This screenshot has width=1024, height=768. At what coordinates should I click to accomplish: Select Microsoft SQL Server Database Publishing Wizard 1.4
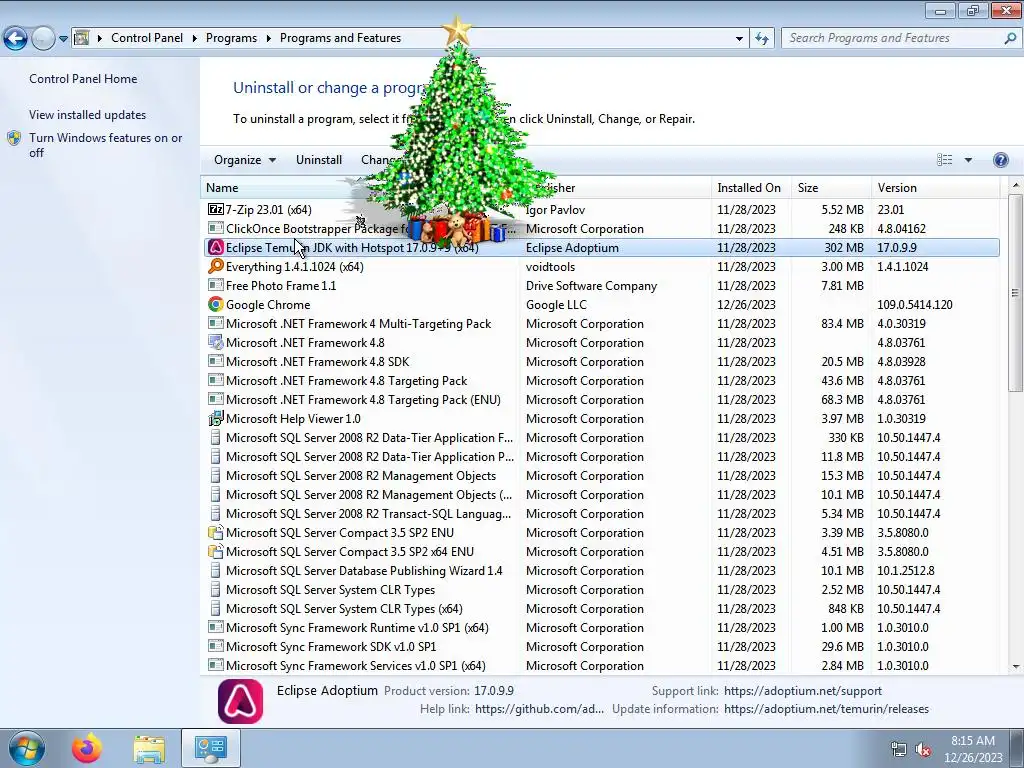(x=600, y=571)
